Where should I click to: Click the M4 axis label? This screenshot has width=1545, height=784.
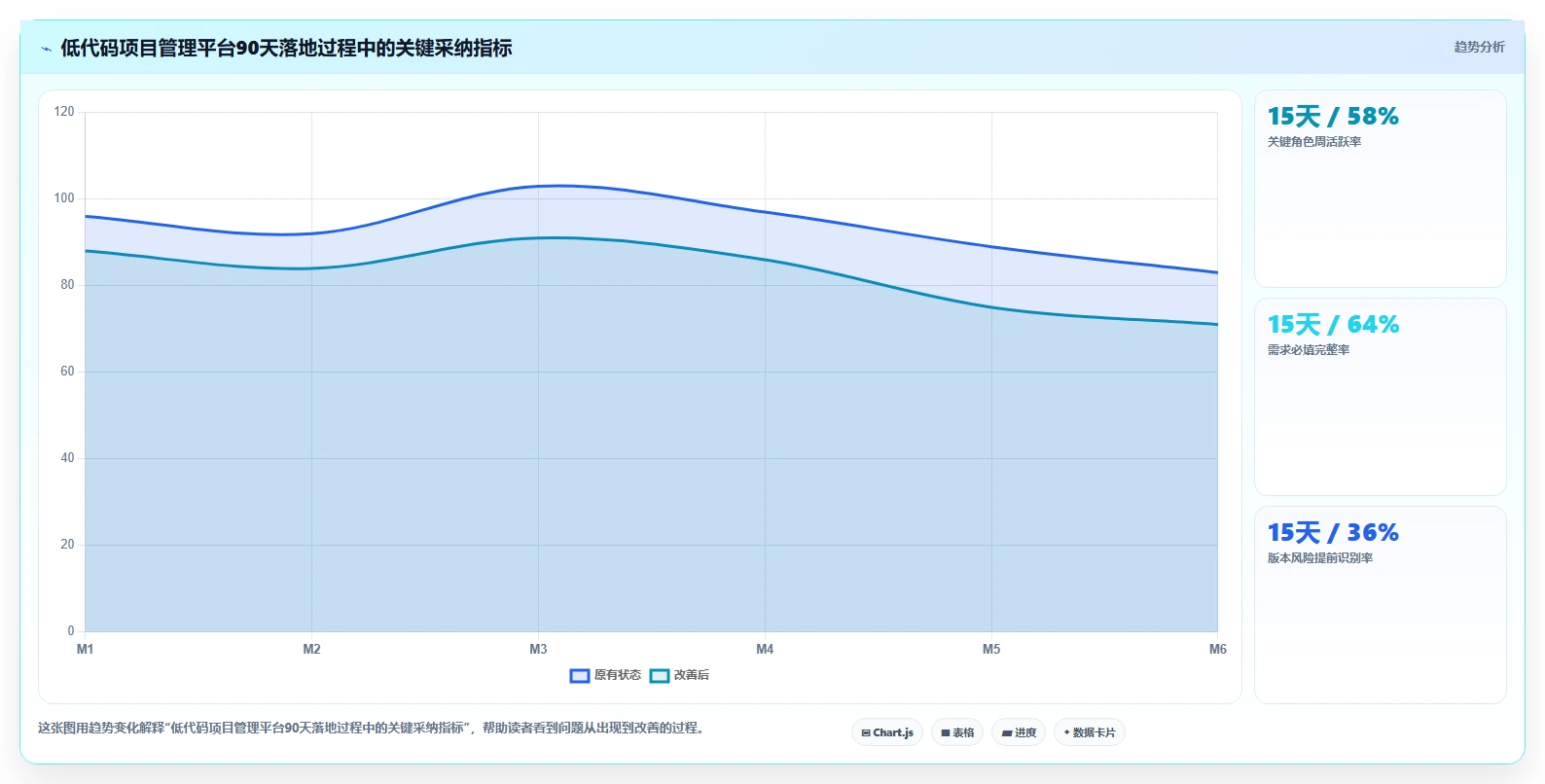[765, 649]
